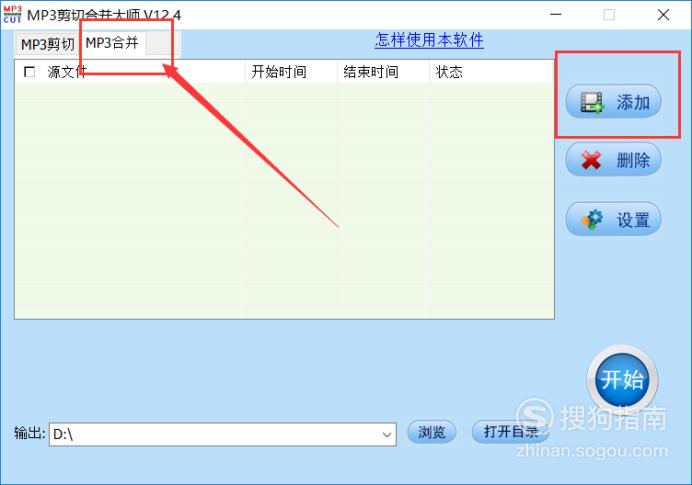Start processing with the blue 开始 button
The width and height of the screenshot is (692, 485).
click(622, 380)
